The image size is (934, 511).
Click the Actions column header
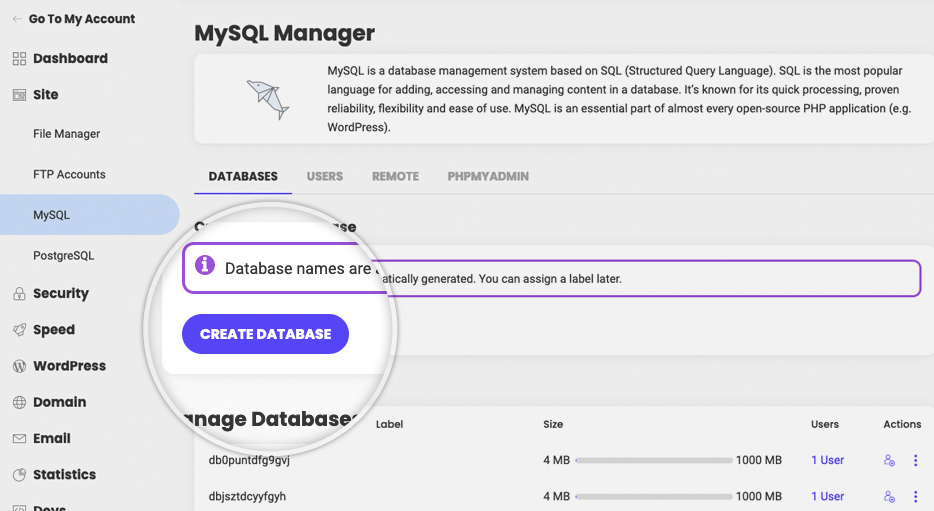[x=902, y=424]
